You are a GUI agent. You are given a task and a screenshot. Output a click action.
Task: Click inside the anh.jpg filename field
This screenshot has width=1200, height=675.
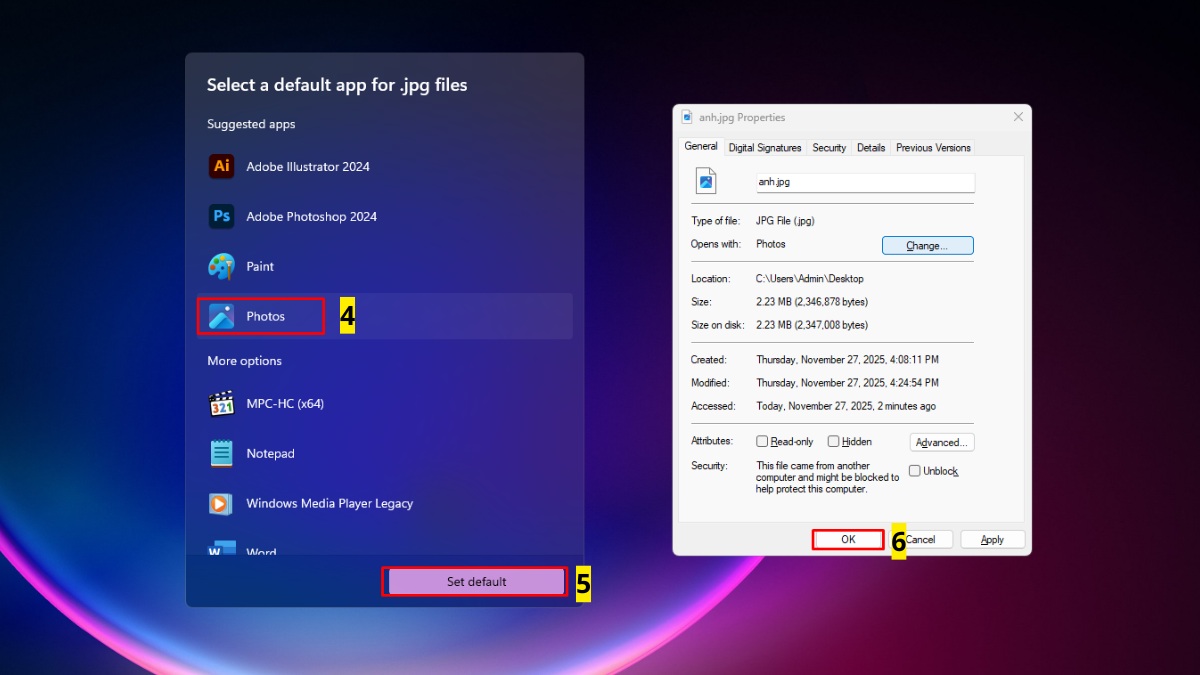865,183
